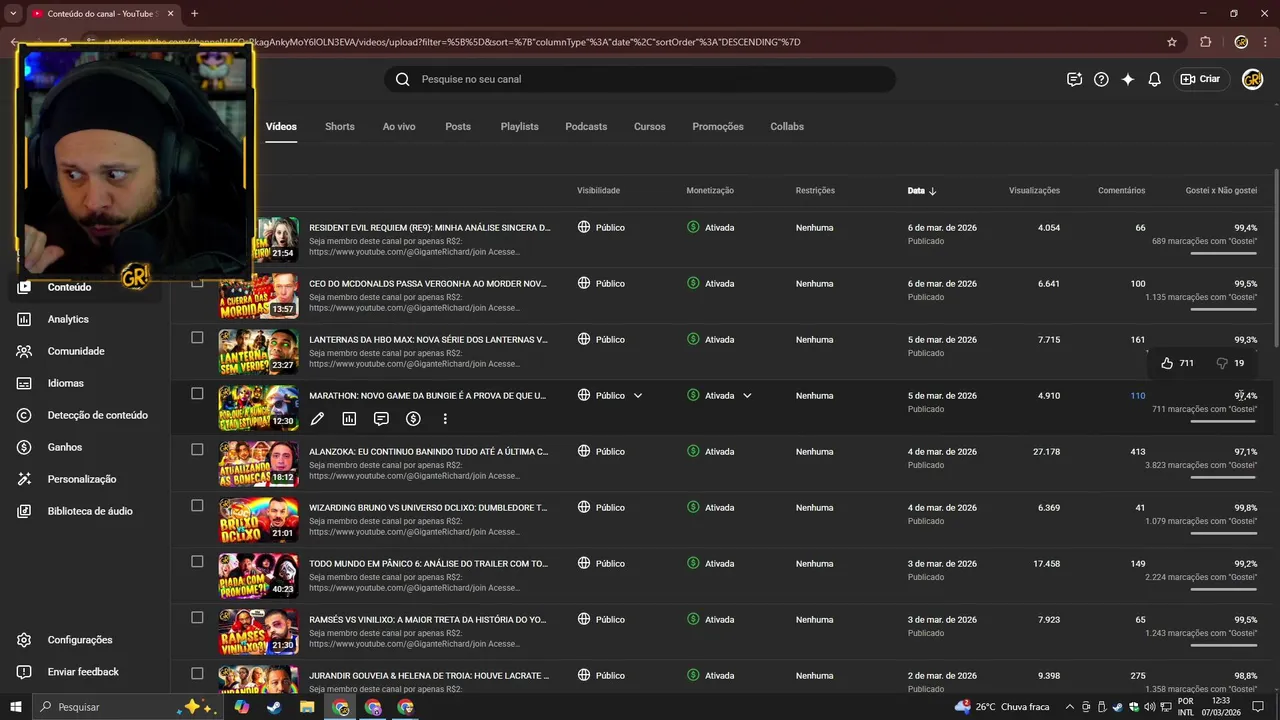
Task: Expand Público visibility dropdown in MARATHON row
Action: point(638,396)
